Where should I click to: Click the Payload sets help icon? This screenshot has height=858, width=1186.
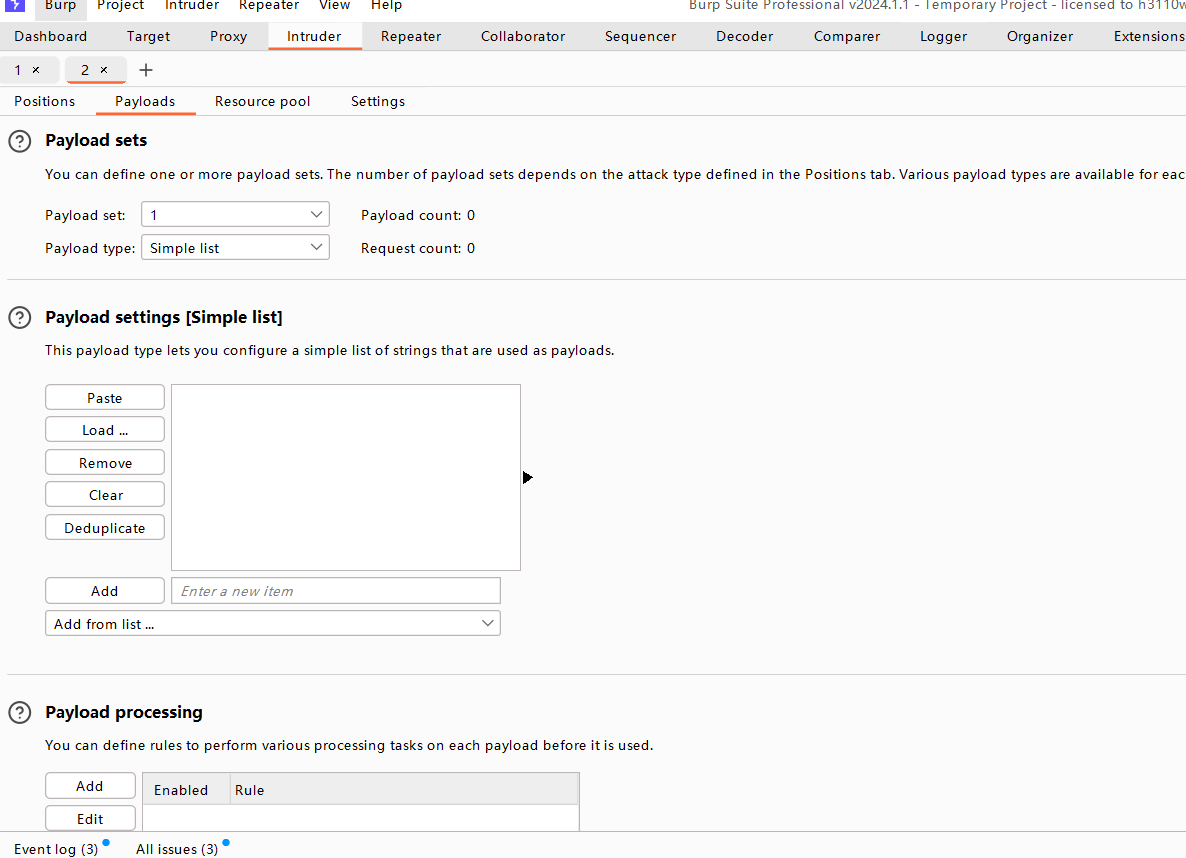coord(19,141)
